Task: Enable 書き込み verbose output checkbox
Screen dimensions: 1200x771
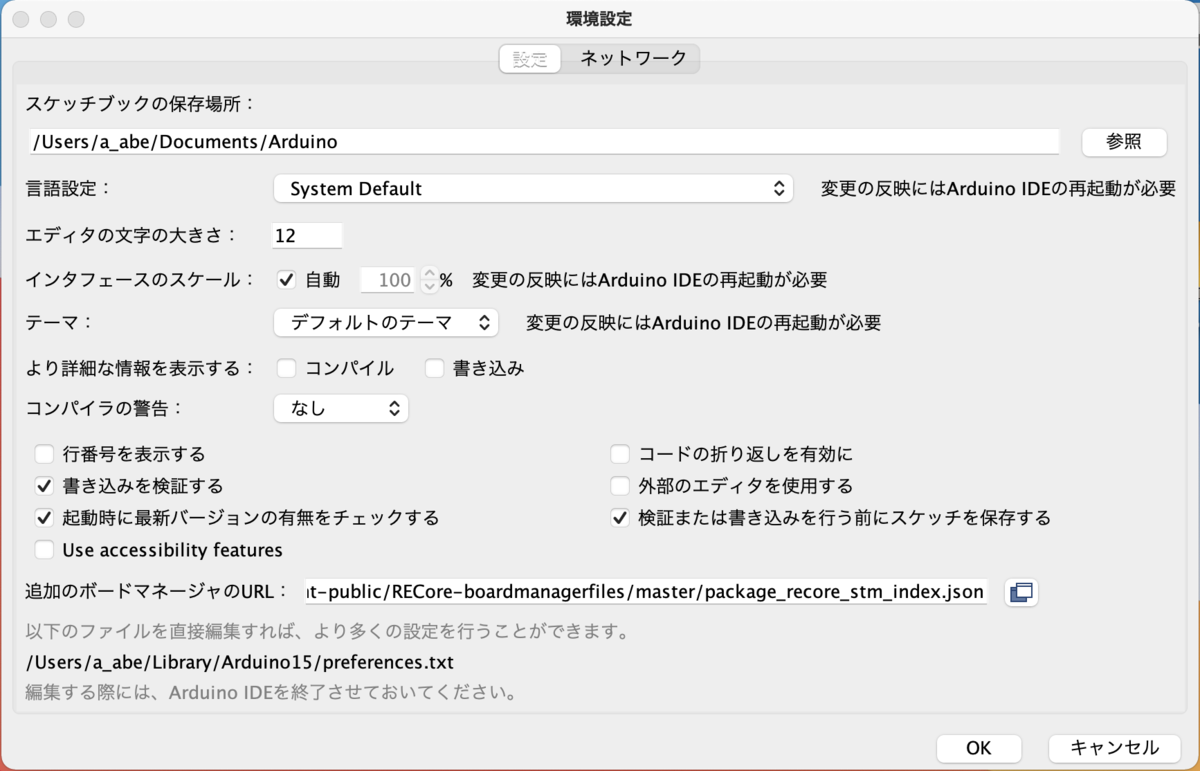Action: pos(434,368)
